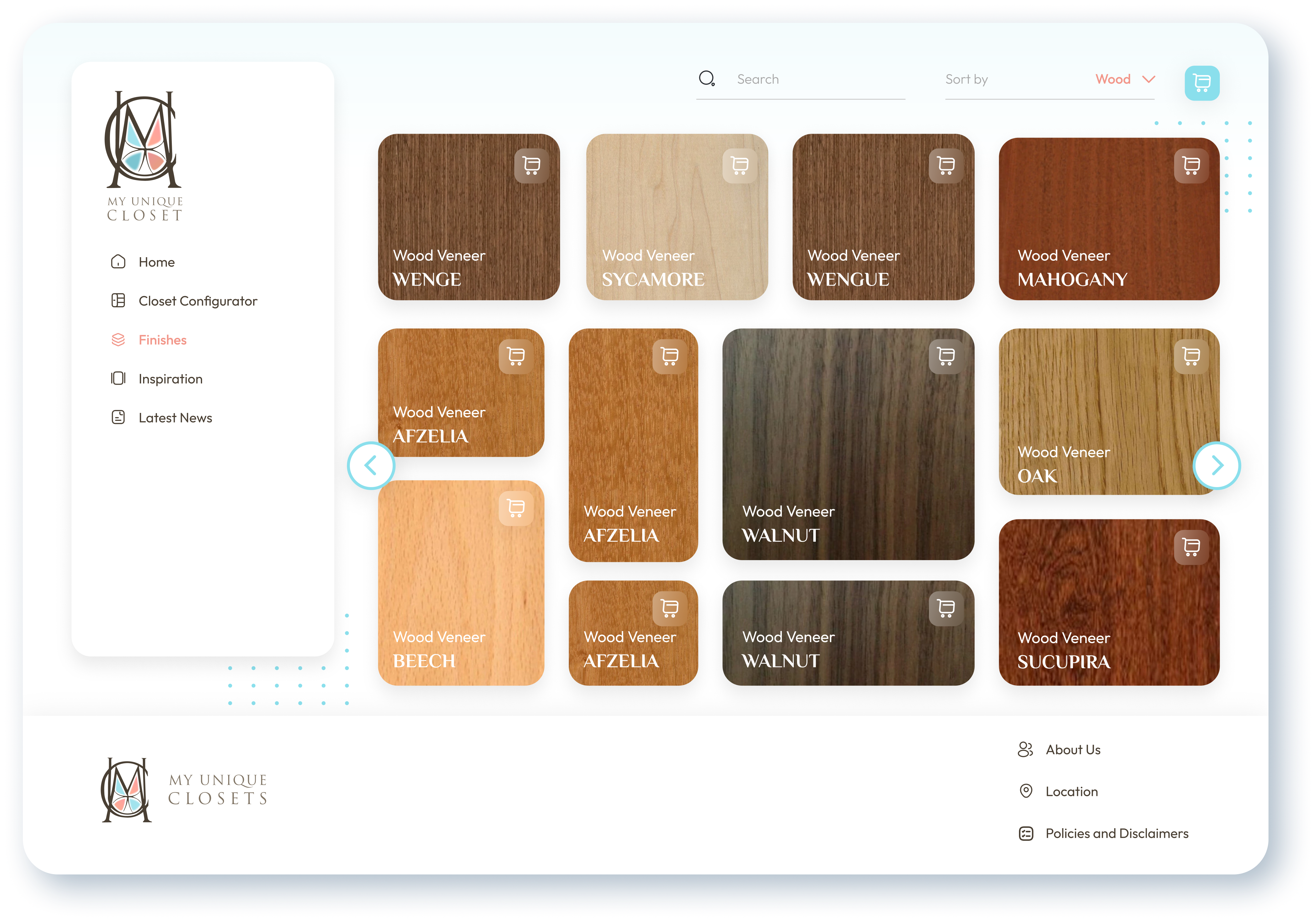1316x922 pixels.
Task: Click the footer My Unique Closets logo
Action: (184, 791)
